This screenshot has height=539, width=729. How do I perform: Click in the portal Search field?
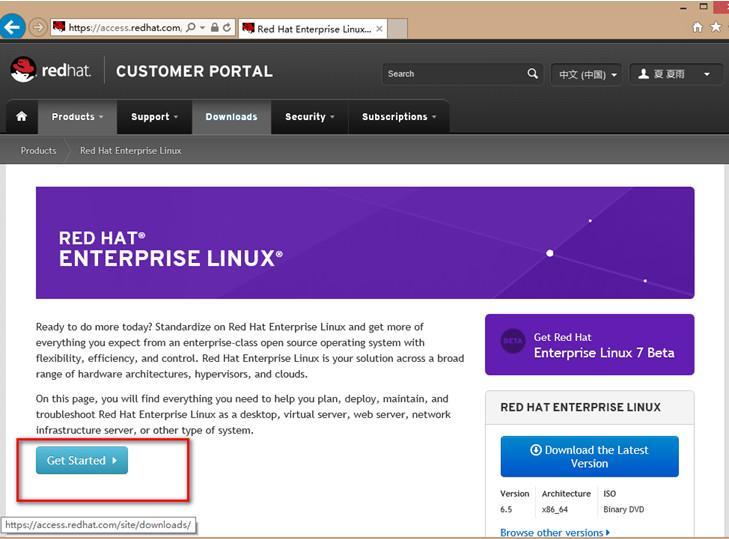[455, 74]
